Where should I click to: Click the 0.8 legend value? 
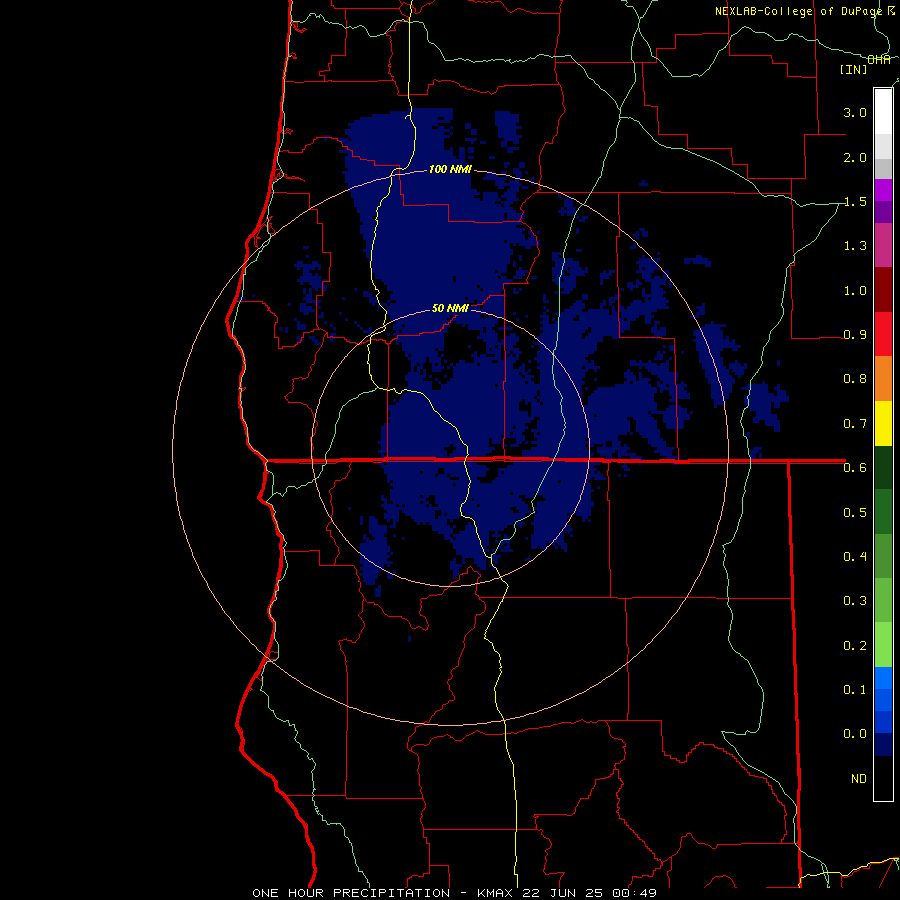point(855,379)
